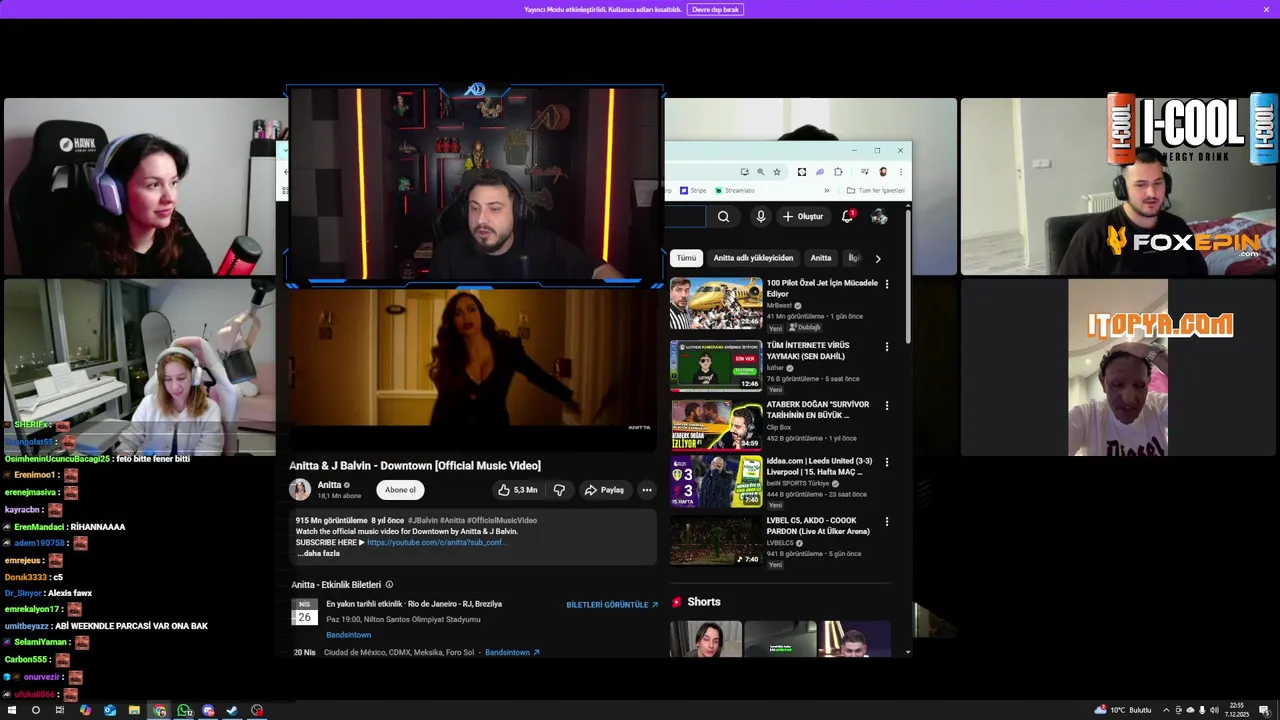
Task: Open options menu for TÜM İNTERNETE VİRÜS video
Action: click(887, 346)
